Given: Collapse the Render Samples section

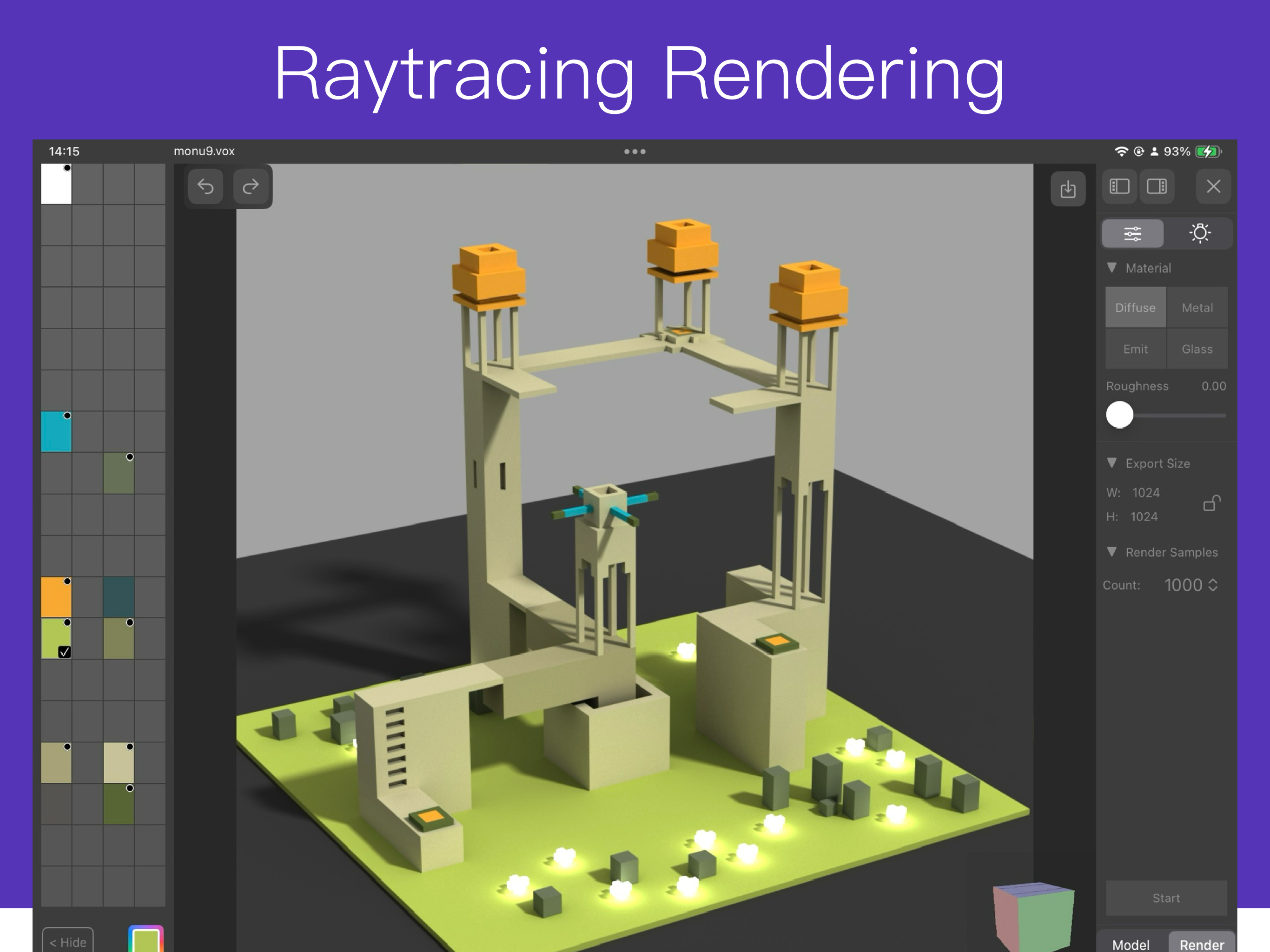Looking at the screenshot, I should [x=1112, y=552].
